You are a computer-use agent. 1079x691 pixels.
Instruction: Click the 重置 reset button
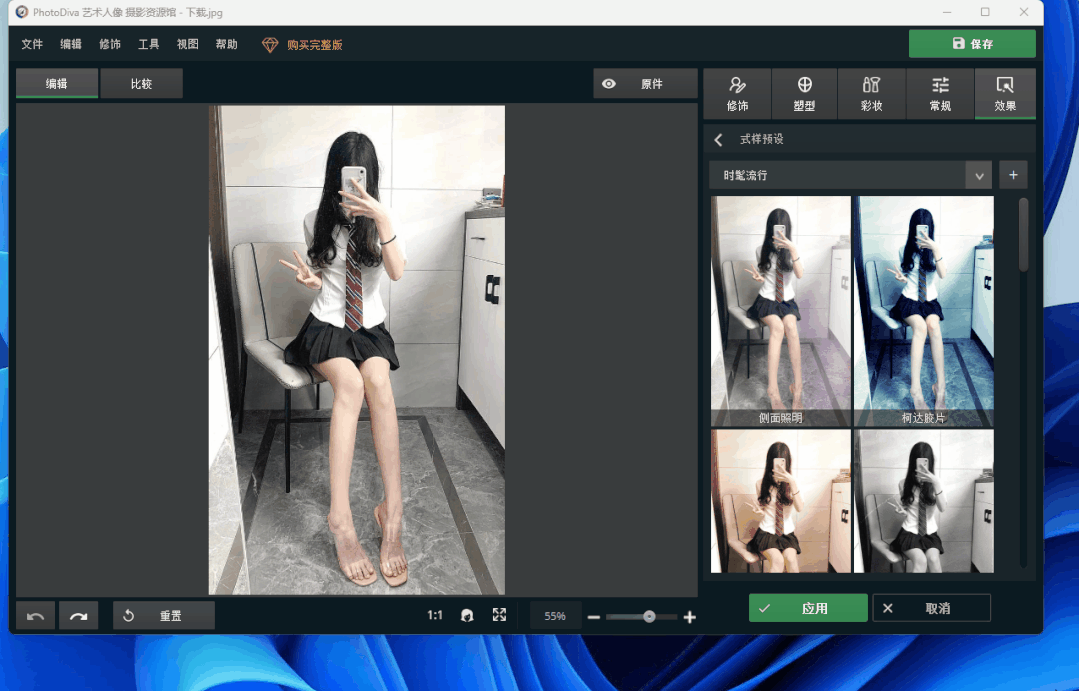164,615
